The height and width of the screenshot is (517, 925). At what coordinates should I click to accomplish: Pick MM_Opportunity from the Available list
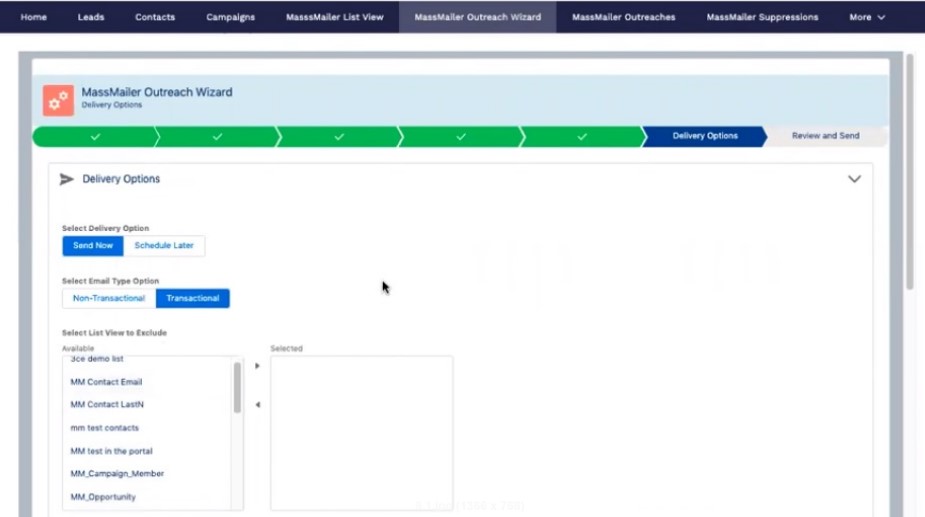tap(103, 497)
